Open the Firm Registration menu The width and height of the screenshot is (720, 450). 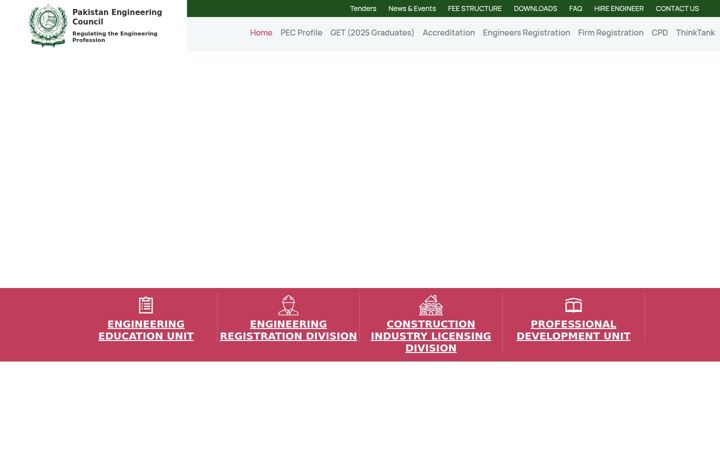610,33
